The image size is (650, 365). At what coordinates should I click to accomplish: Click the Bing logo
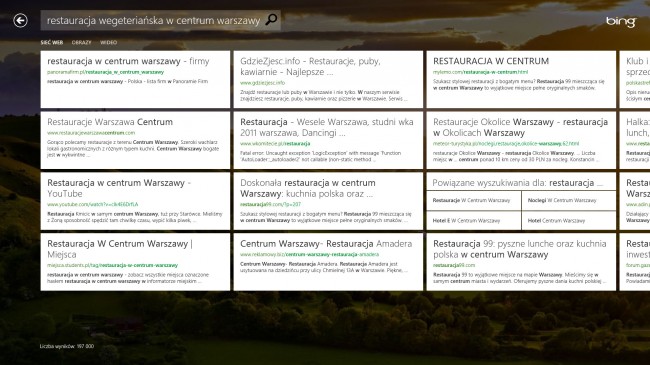[621, 22]
